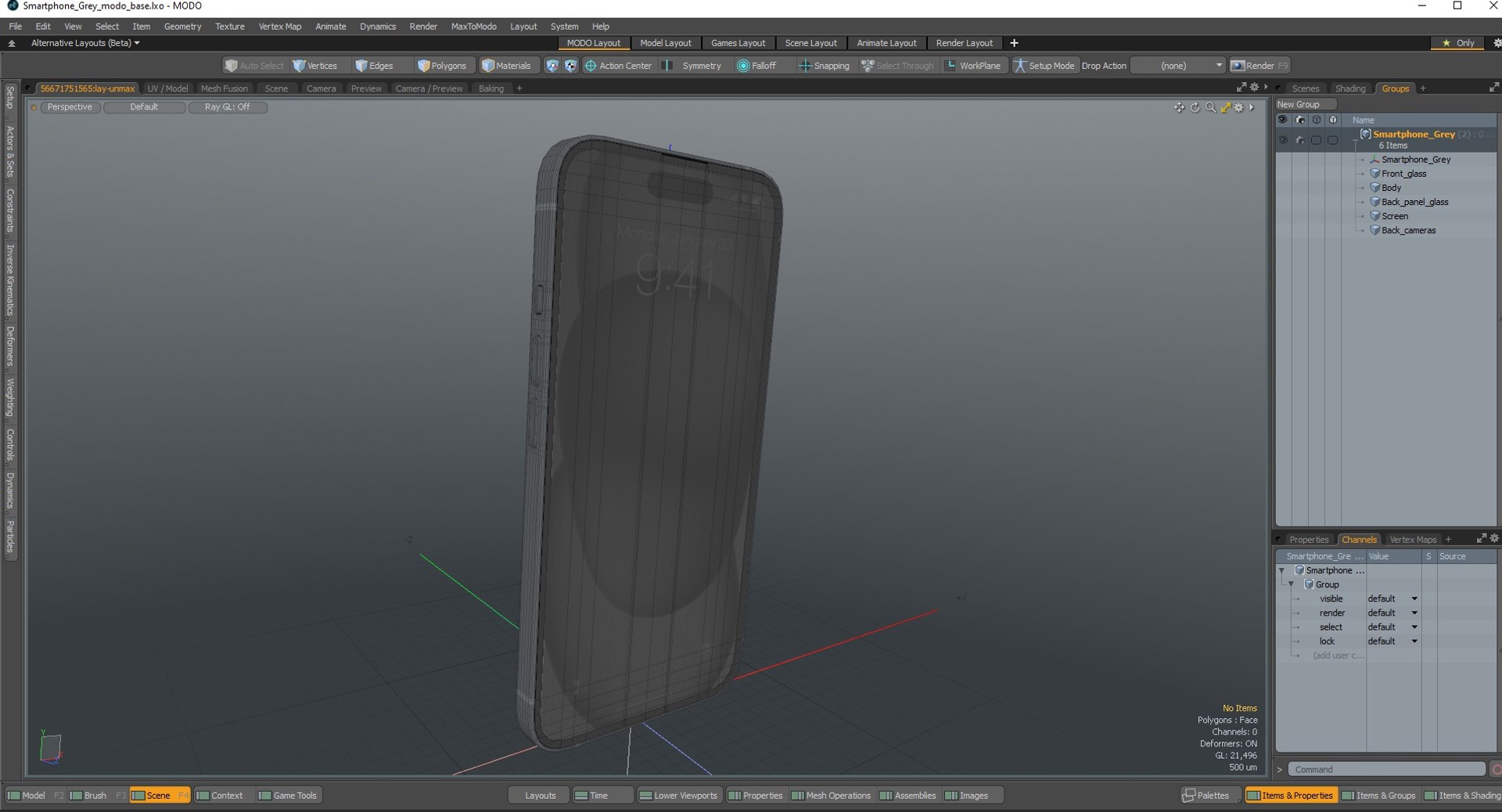Screen dimensions: 1502x812
Task: Click the Render button
Action: (1259, 66)
